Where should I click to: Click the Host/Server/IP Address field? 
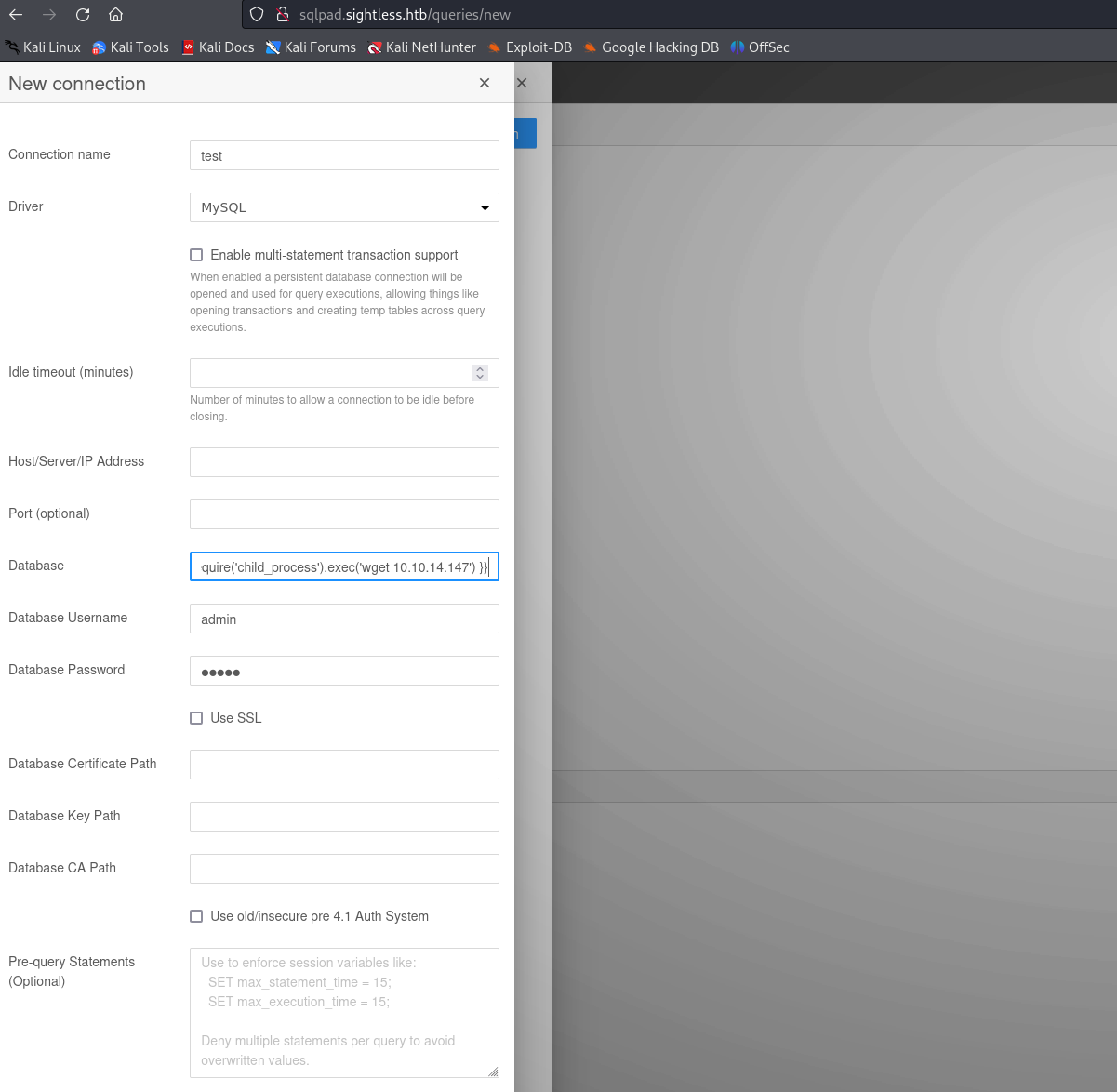coord(344,462)
